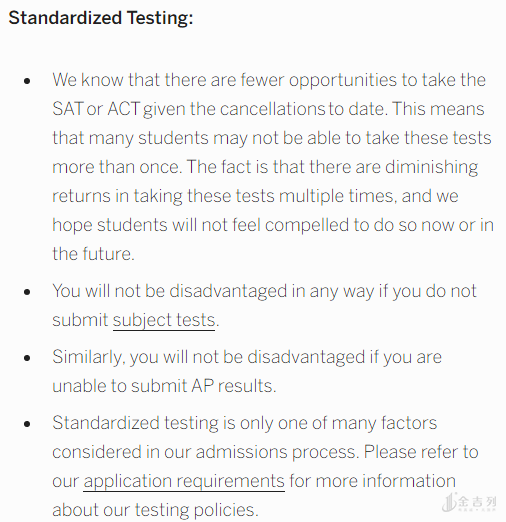Viewport: 506px width, 522px height.
Task: Click the Standardized Testing heading
Action: click(x=101, y=18)
